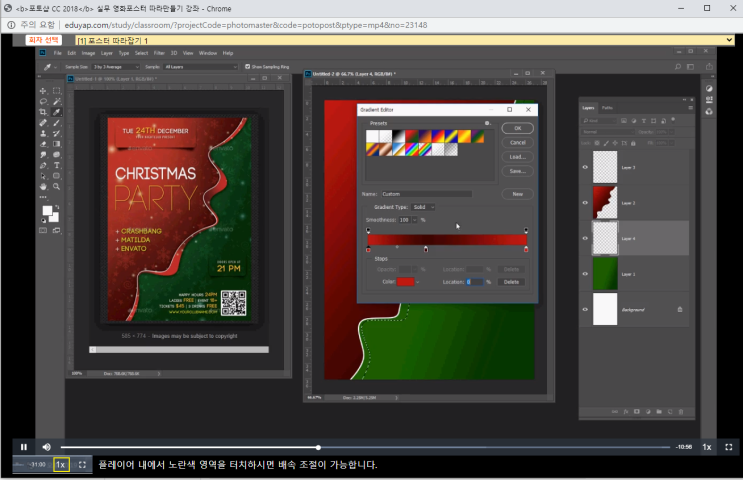Click Save... in Gradient Editor

click(x=517, y=171)
